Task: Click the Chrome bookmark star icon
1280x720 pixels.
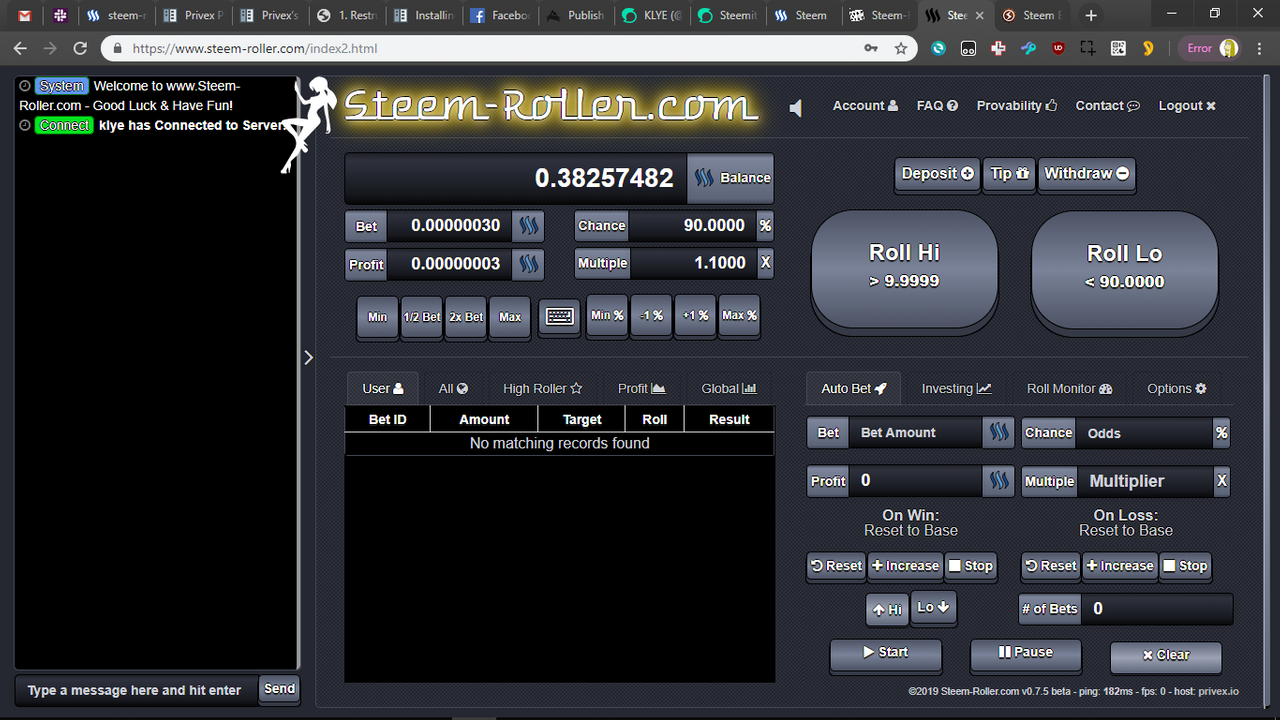Action: (x=900, y=48)
